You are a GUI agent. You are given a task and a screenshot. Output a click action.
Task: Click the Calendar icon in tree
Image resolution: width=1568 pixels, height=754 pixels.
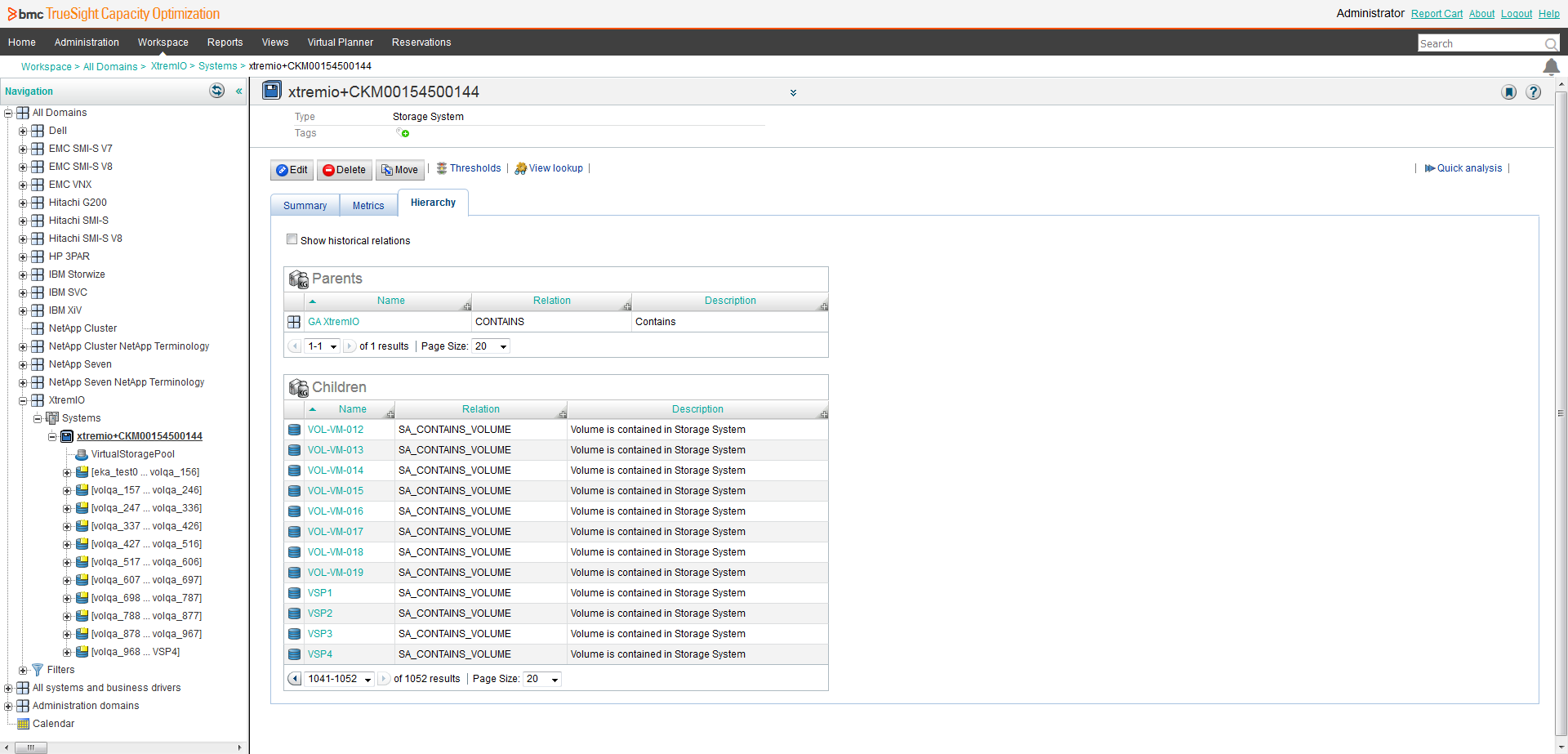coord(23,724)
